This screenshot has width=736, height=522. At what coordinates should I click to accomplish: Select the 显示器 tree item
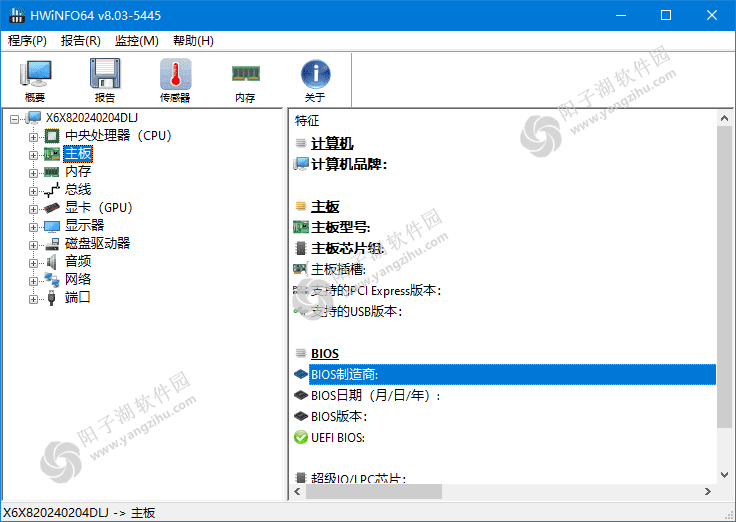pyautogui.click(x=84, y=225)
